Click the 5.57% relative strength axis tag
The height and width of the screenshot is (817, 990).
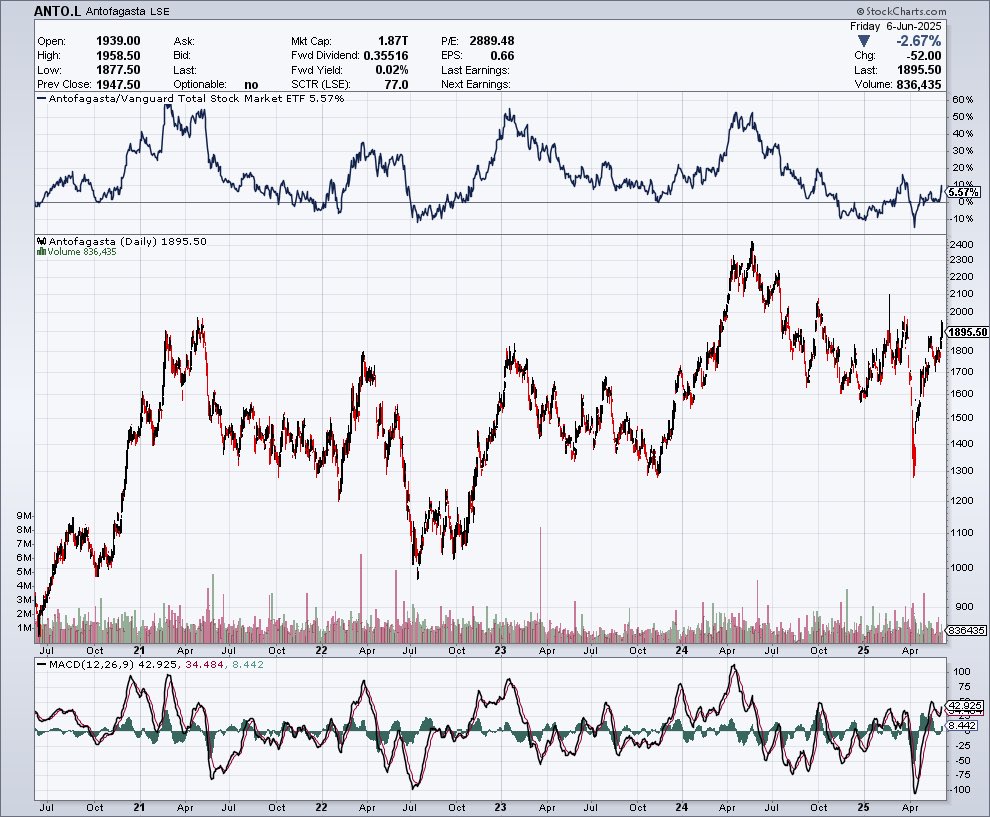pyautogui.click(x=963, y=192)
